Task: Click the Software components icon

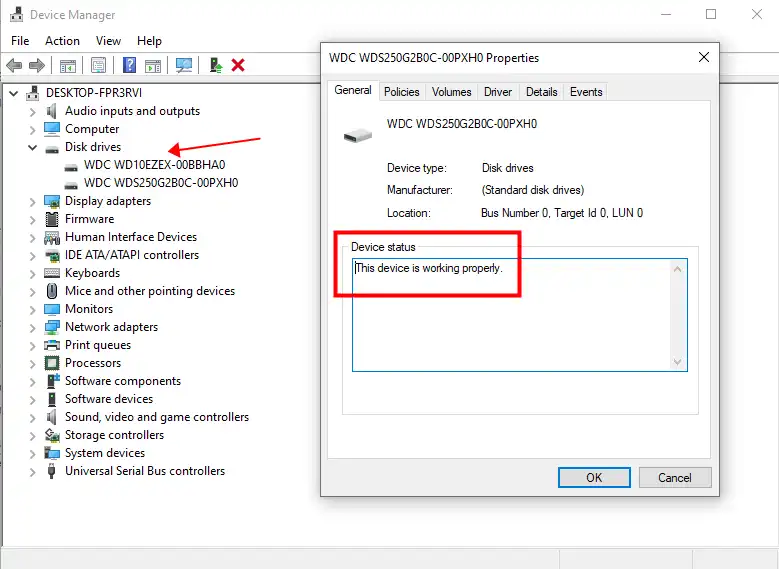Action: [x=53, y=381]
